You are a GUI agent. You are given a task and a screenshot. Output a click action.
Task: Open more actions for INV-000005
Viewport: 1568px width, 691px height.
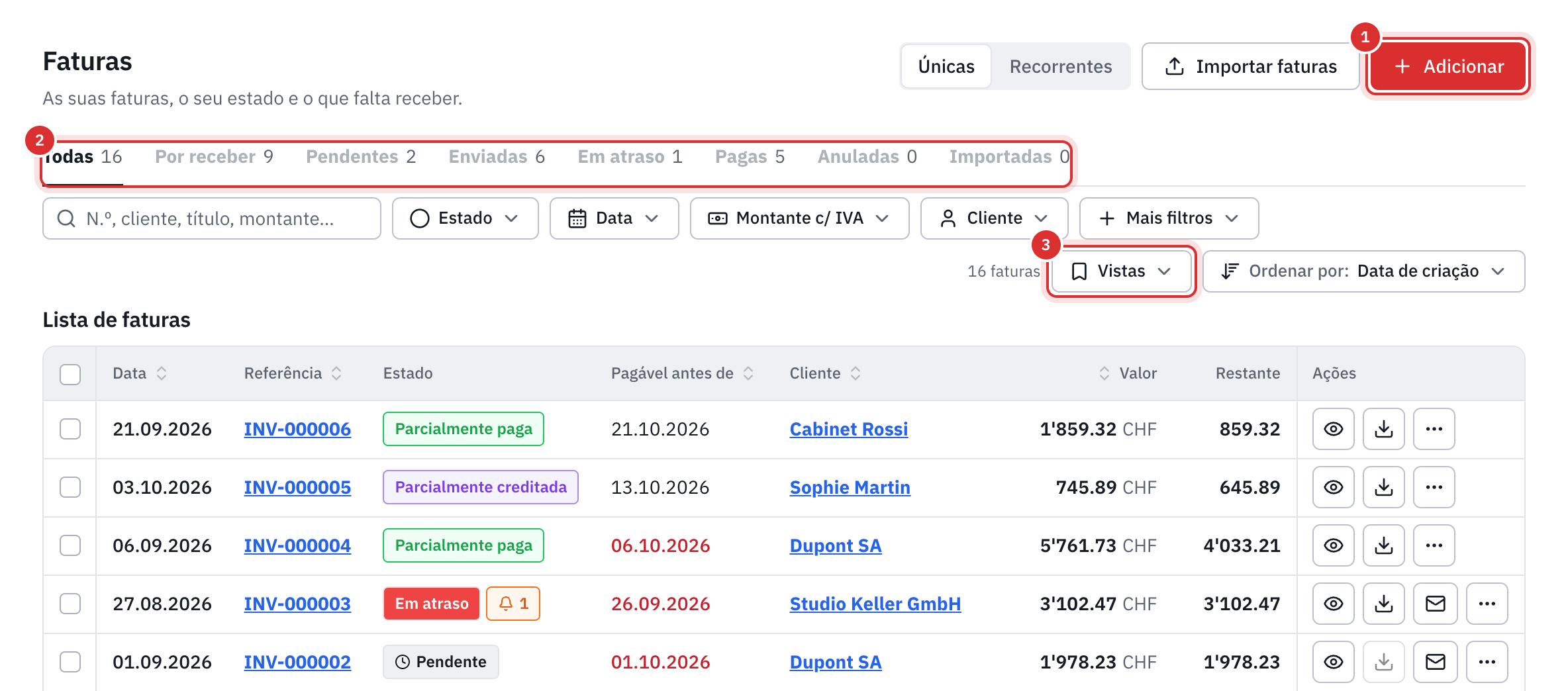pos(1434,487)
